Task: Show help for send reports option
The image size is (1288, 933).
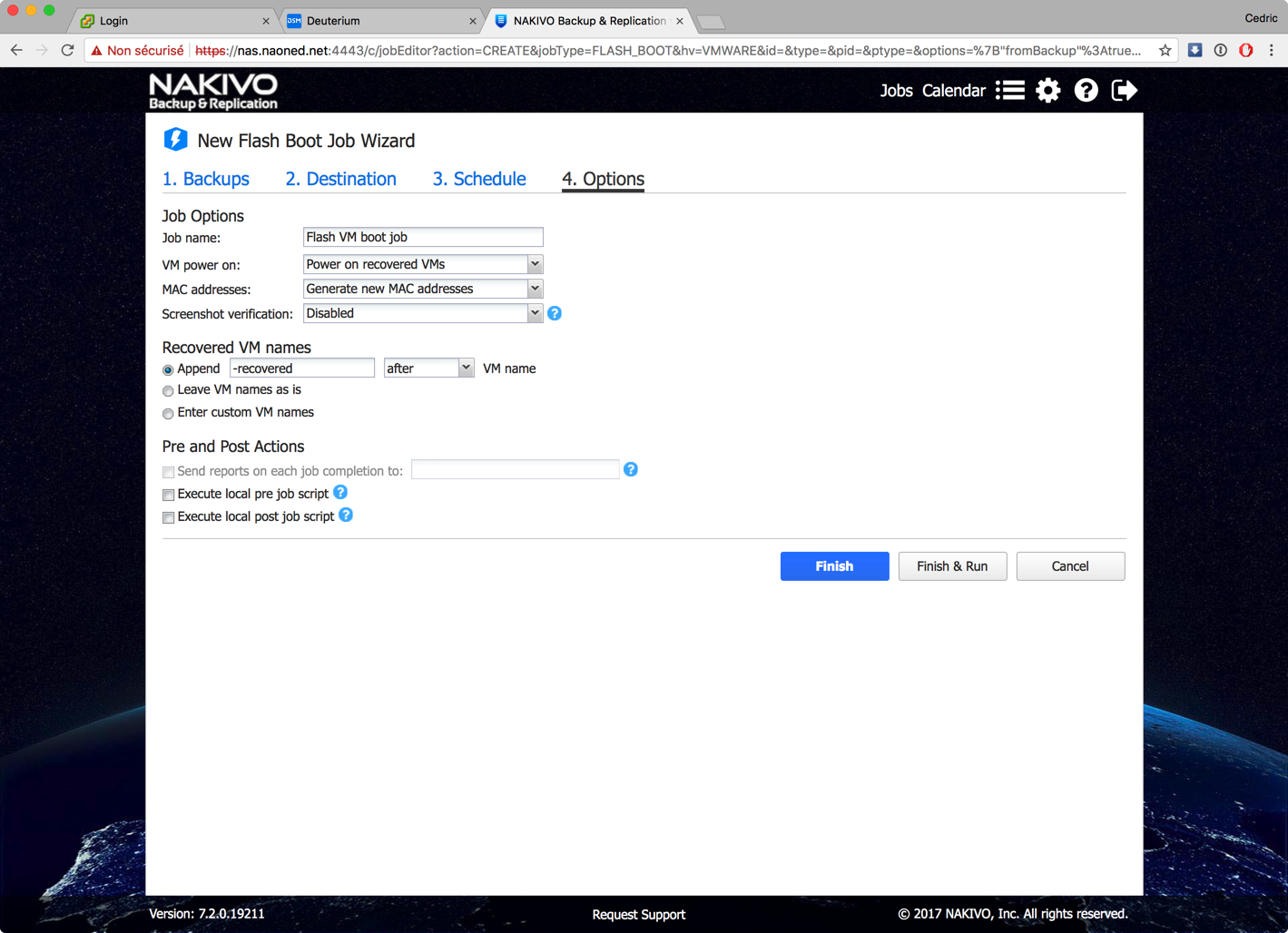Action: tap(631, 469)
